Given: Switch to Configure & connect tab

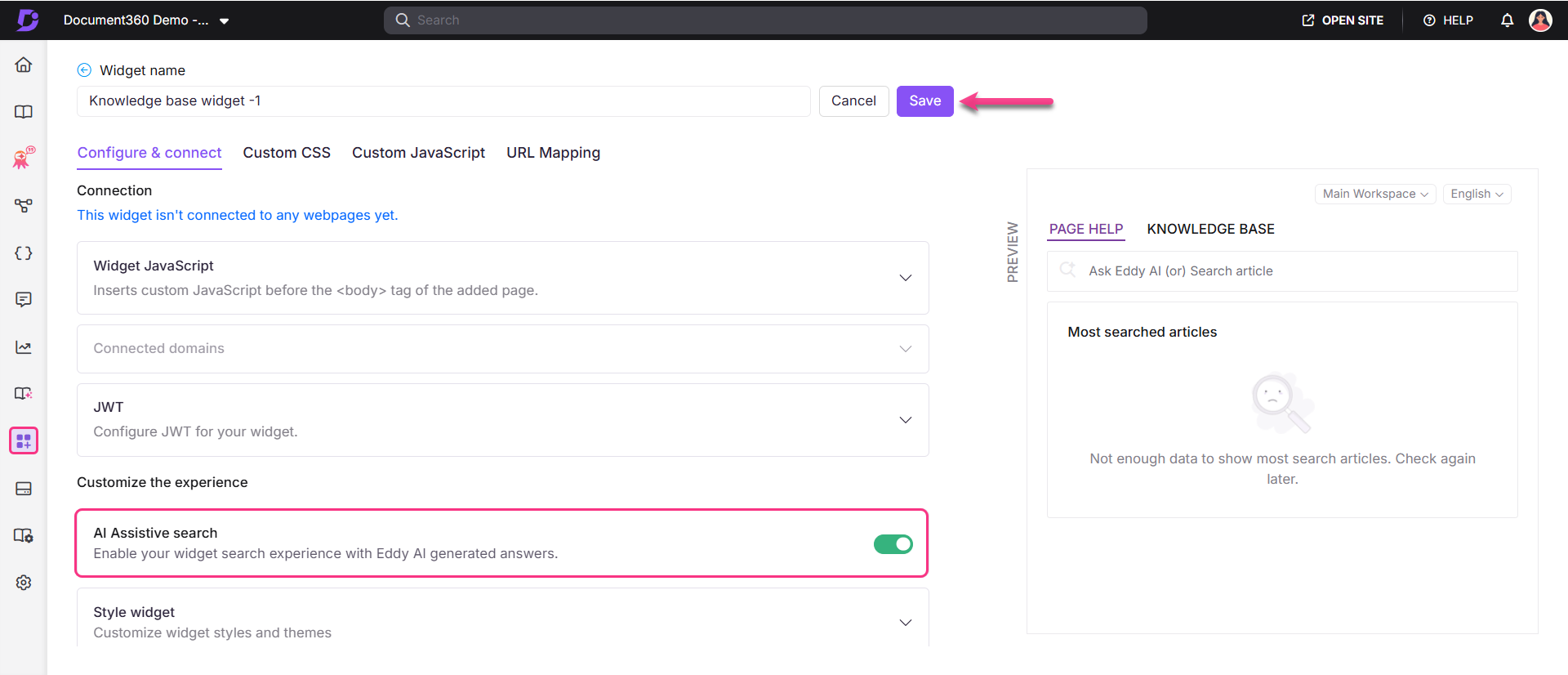Looking at the screenshot, I should 149,153.
